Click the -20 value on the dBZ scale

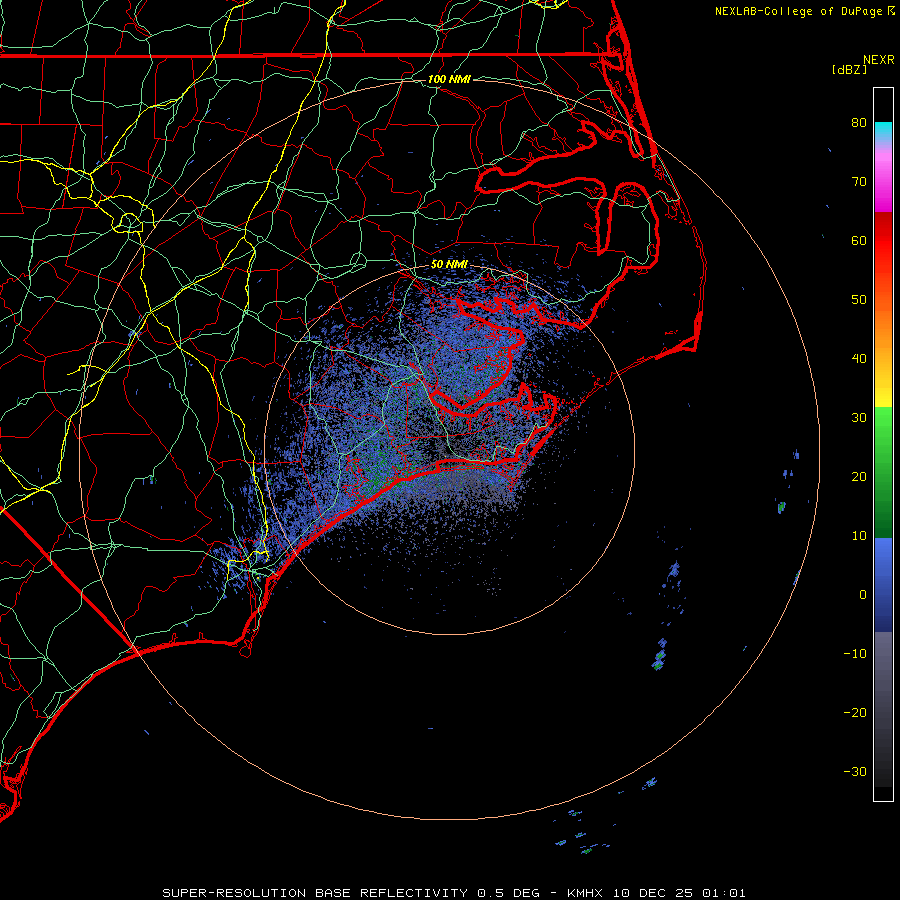[x=855, y=713]
